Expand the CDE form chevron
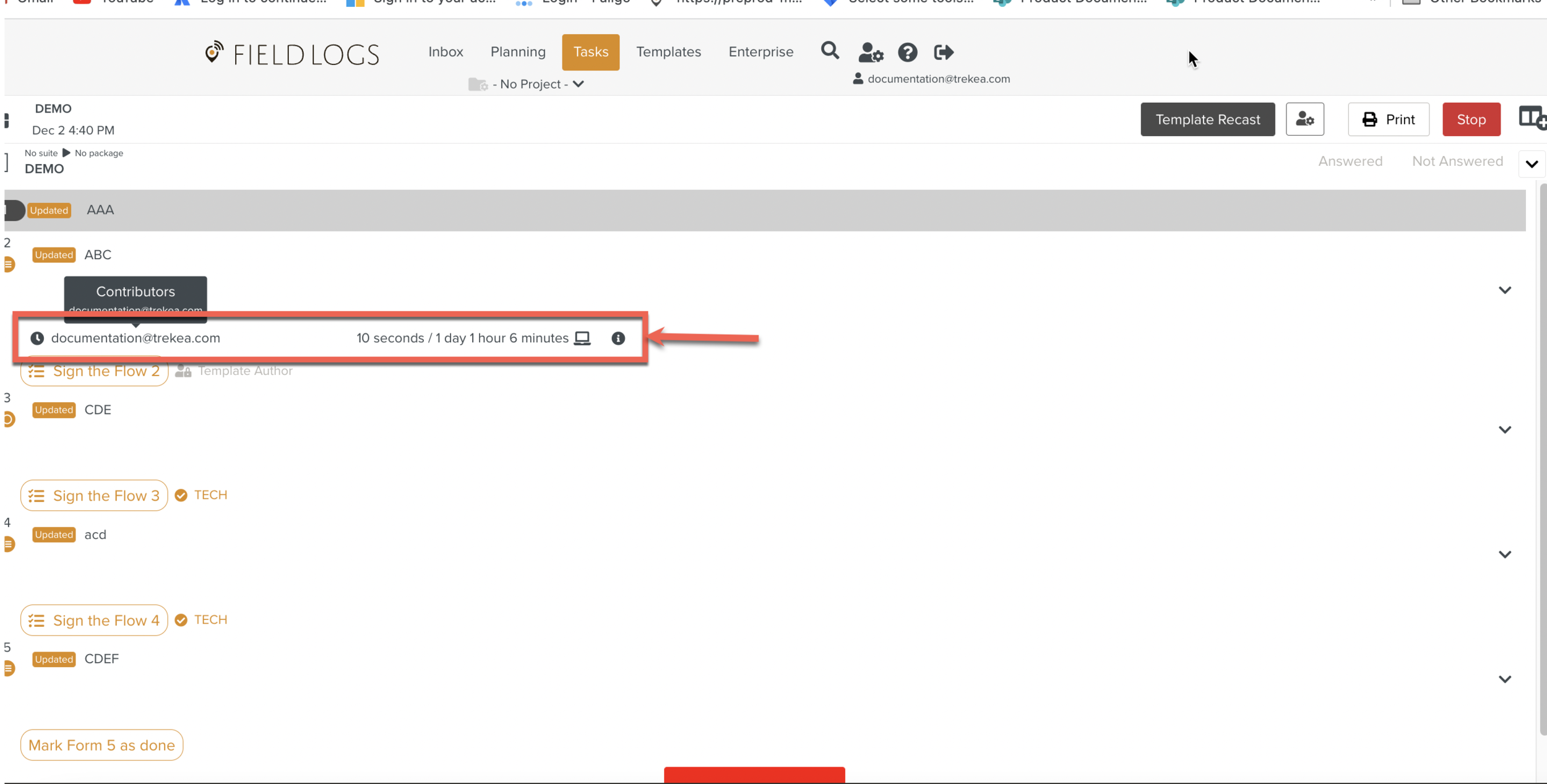 pyautogui.click(x=1504, y=429)
